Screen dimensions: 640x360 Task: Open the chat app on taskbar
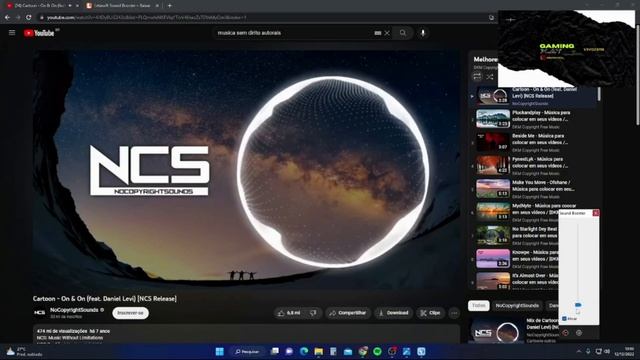(289, 351)
